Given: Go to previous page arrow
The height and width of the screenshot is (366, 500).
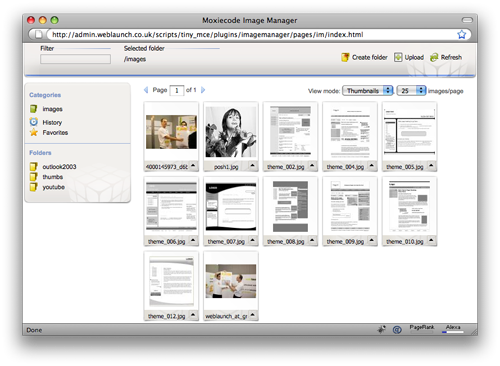Looking at the screenshot, I should click(x=146, y=90).
